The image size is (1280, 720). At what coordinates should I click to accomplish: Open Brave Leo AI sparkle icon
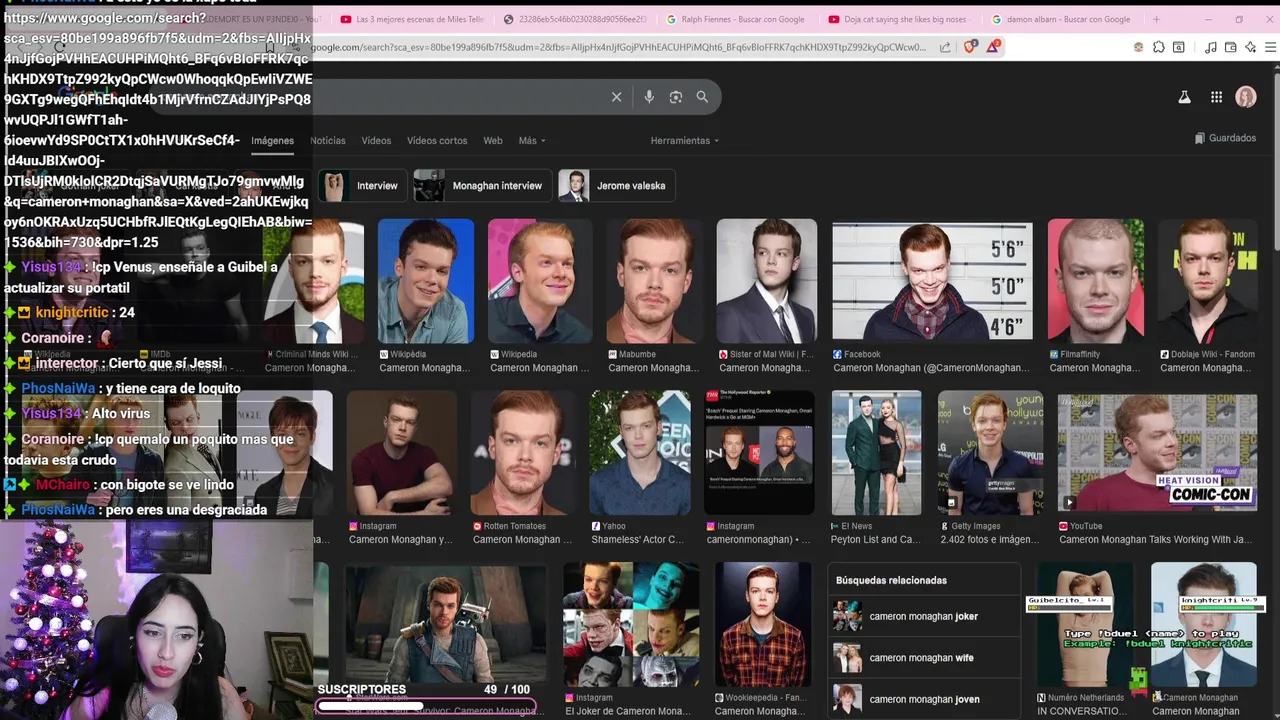point(1250,47)
